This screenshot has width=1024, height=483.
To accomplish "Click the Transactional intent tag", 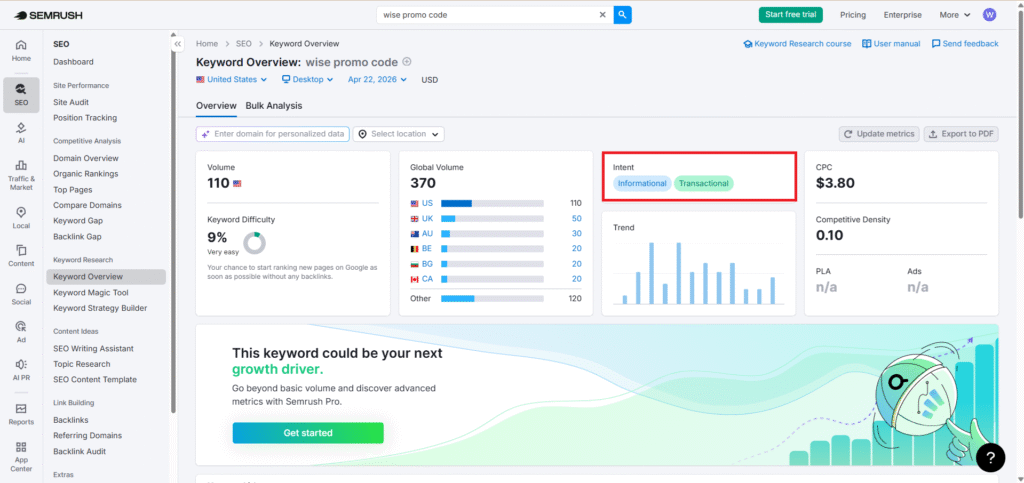I will pyautogui.click(x=703, y=184).
